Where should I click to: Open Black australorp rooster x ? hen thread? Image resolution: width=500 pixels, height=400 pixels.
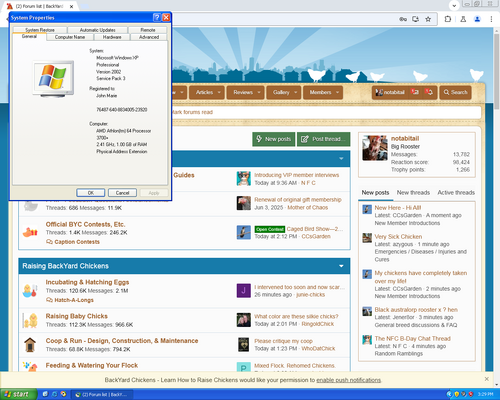click(x=416, y=310)
